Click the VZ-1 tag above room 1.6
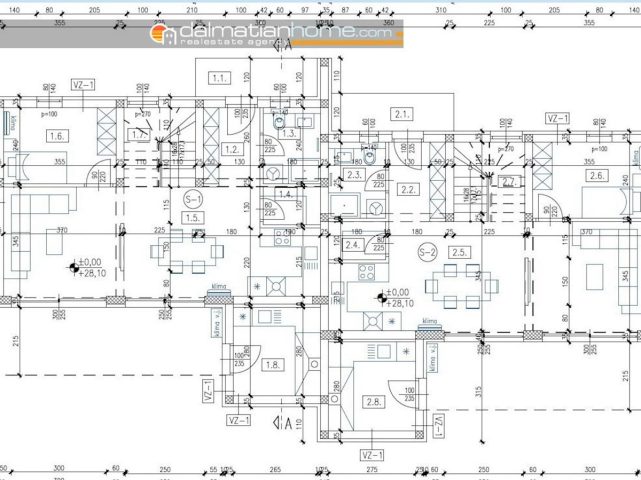The image size is (641, 480). [83, 85]
